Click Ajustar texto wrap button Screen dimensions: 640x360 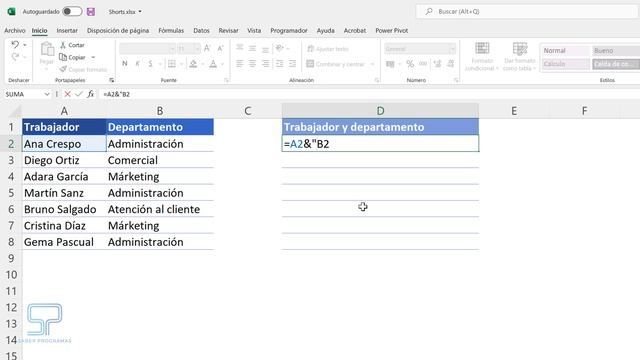click(328, 49)
